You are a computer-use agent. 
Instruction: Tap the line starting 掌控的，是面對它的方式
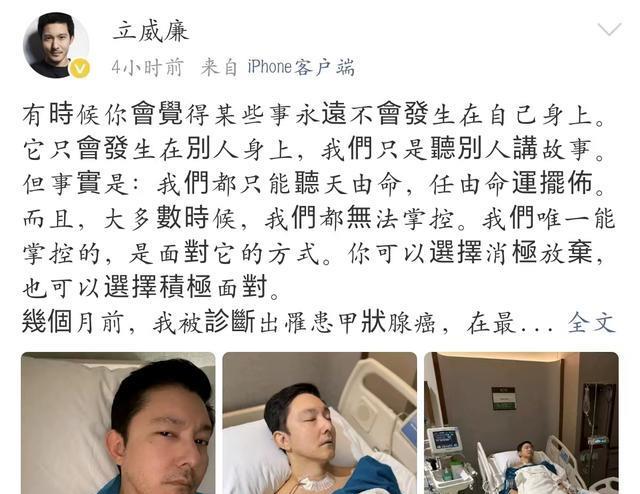(x=313, y=253)
